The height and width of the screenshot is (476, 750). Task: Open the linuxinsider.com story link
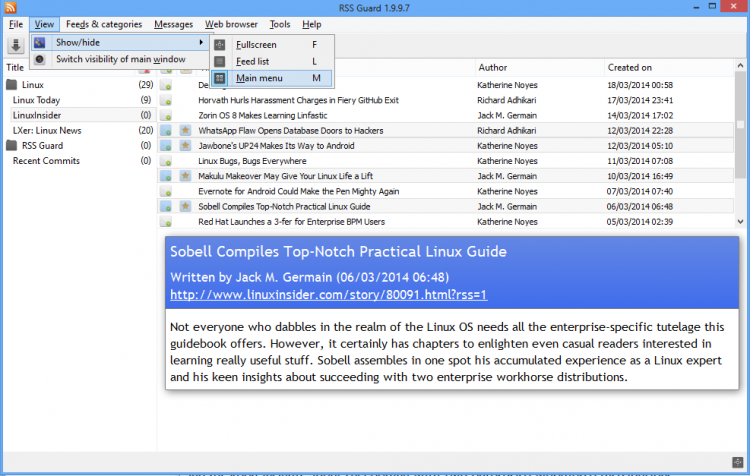(x=329, y=295)
